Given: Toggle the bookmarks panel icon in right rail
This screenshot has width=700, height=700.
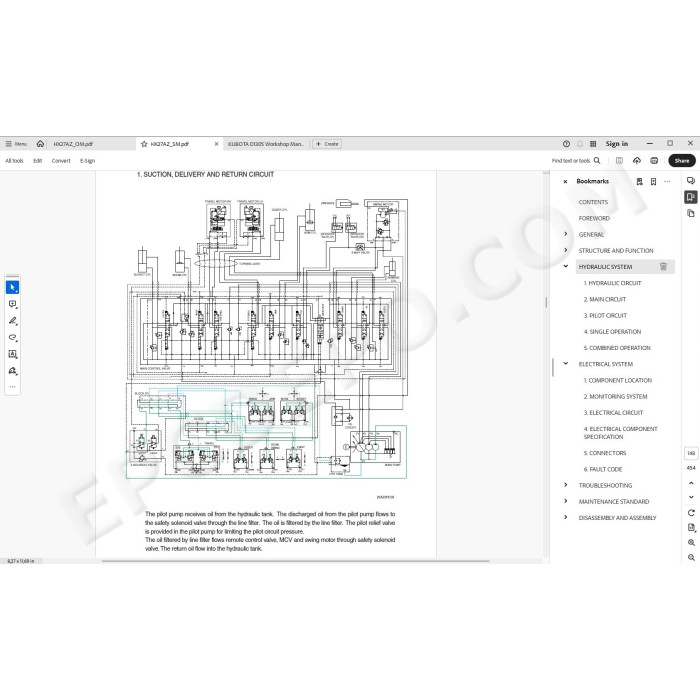Looking at the screenshot, I should (x=691, y=197).
